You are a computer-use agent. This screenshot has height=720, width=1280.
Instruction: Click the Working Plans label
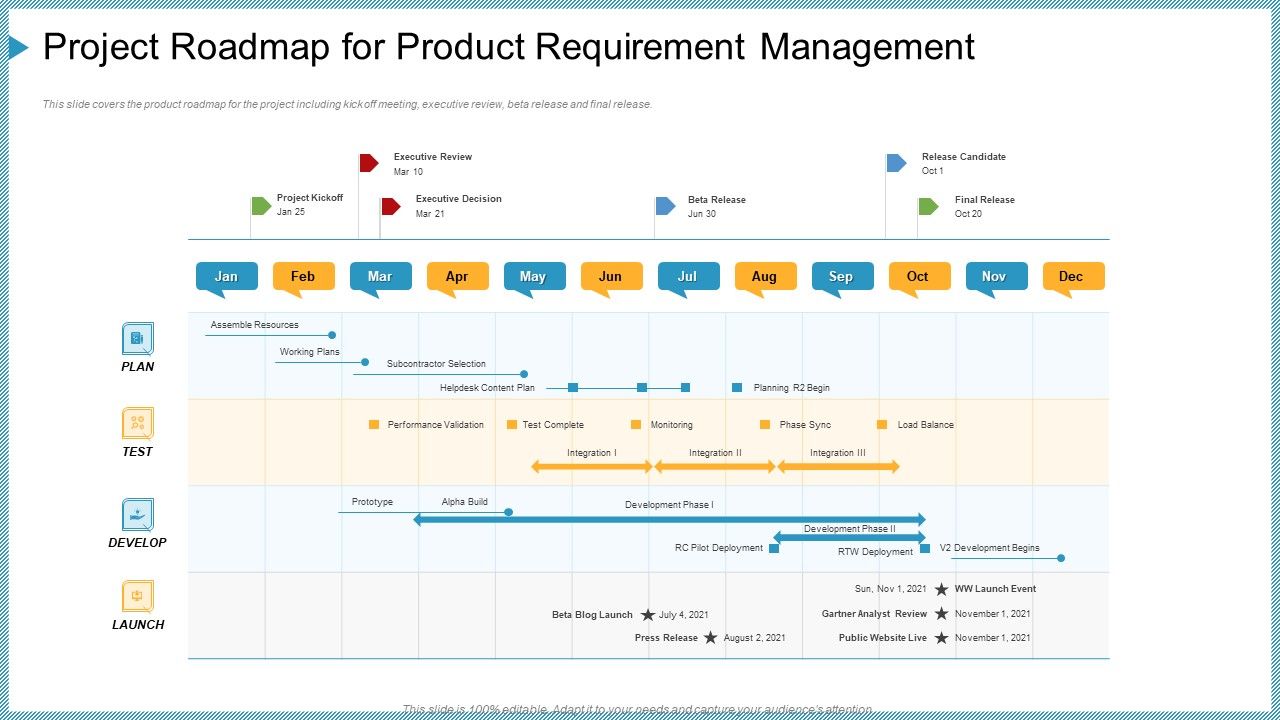310,352
